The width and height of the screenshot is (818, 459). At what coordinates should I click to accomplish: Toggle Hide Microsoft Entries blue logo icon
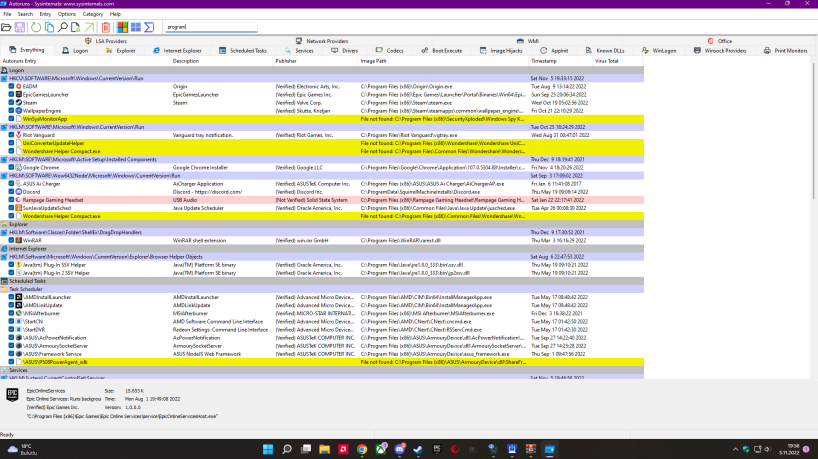point(136,27)
